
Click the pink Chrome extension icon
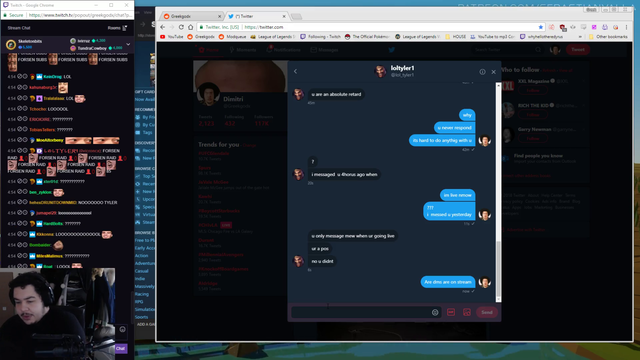click(x=594, y=27)
